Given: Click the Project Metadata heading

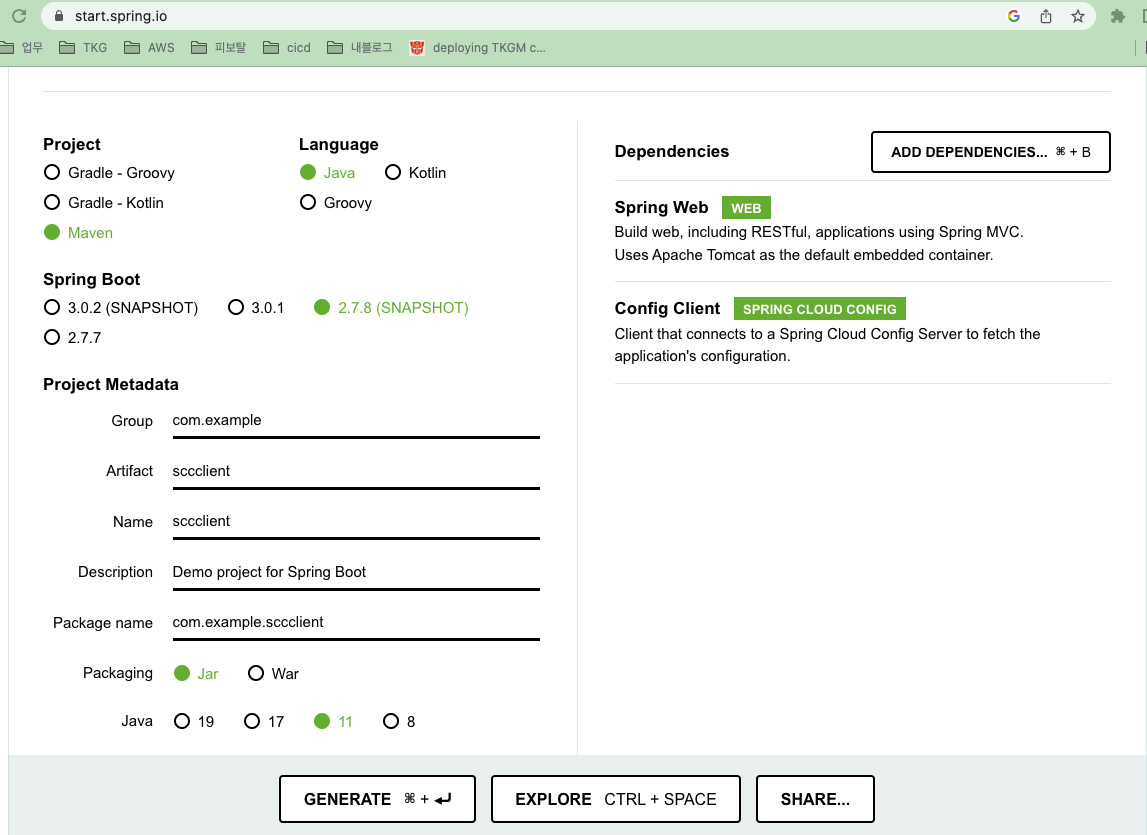Looking at the screenshot, I should (110, 384).
